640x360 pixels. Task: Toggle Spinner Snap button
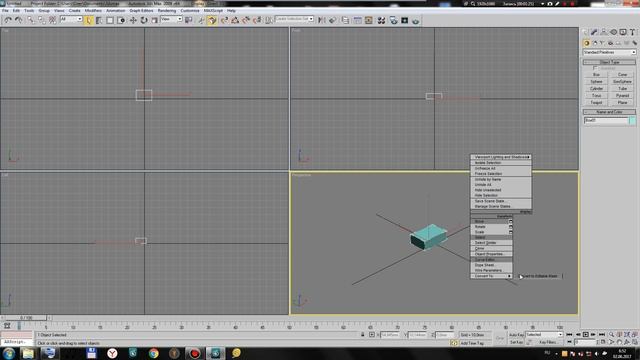257,20
